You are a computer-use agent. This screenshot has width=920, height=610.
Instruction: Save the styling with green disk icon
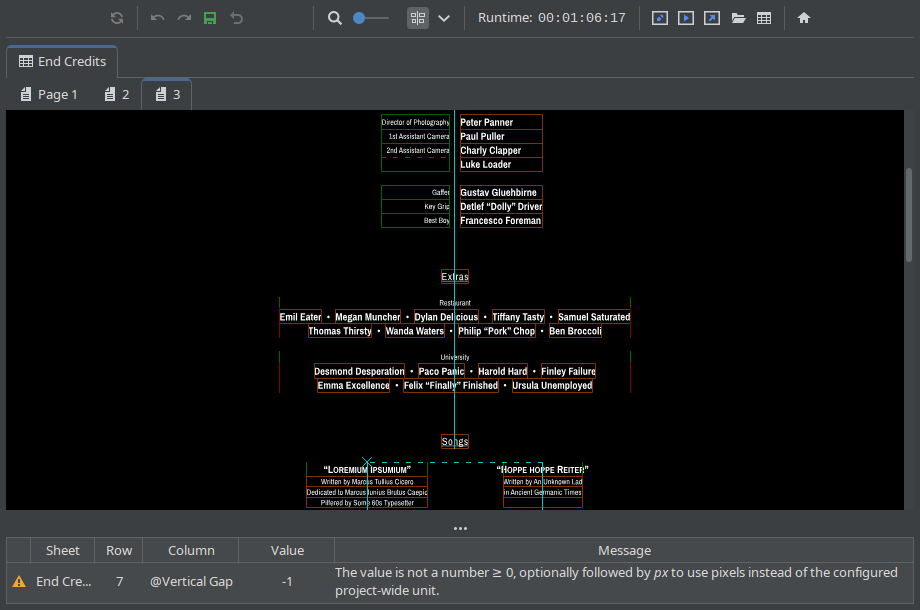[x=210, y=18]
